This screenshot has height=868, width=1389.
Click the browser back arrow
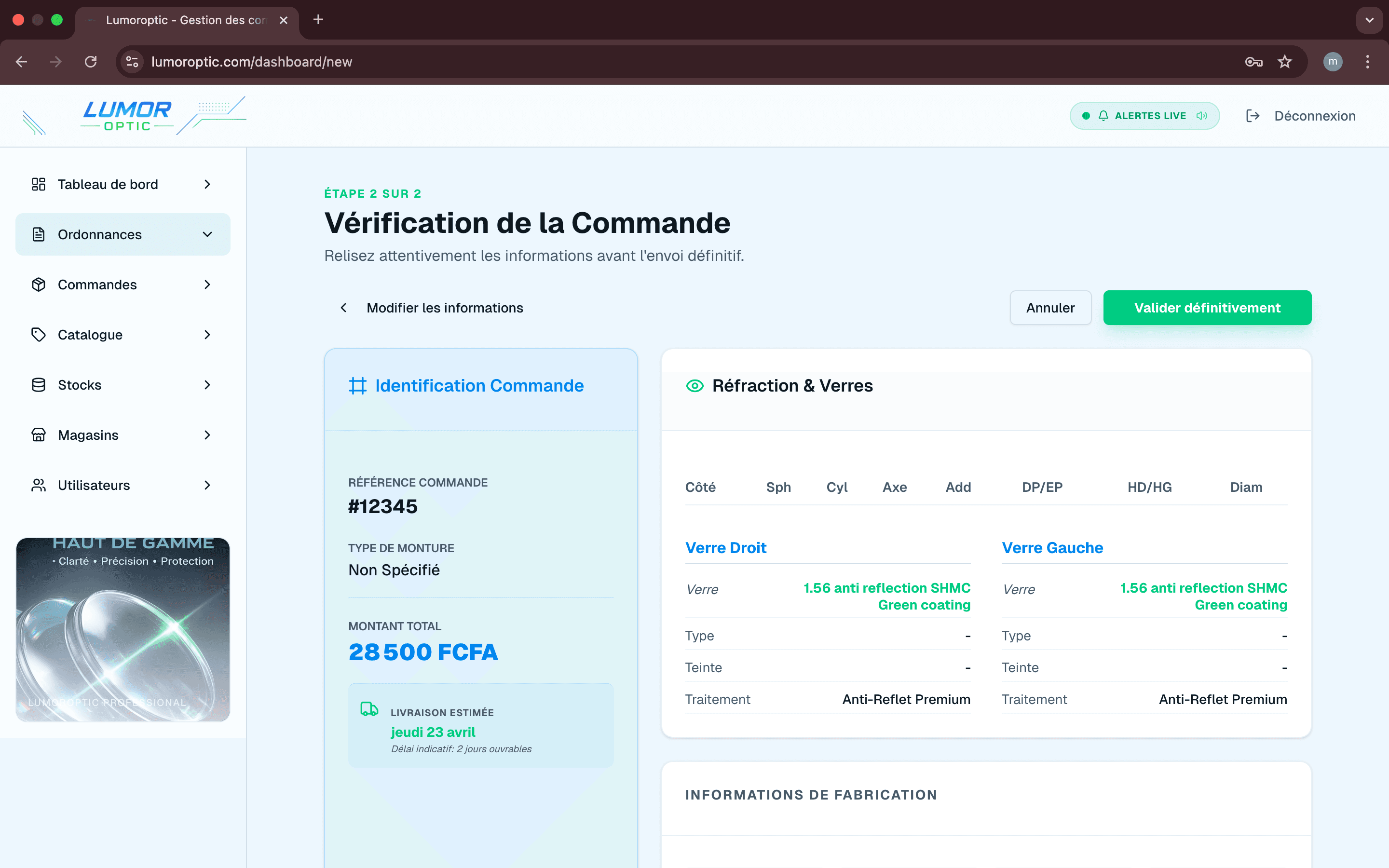tap(21, 62)
